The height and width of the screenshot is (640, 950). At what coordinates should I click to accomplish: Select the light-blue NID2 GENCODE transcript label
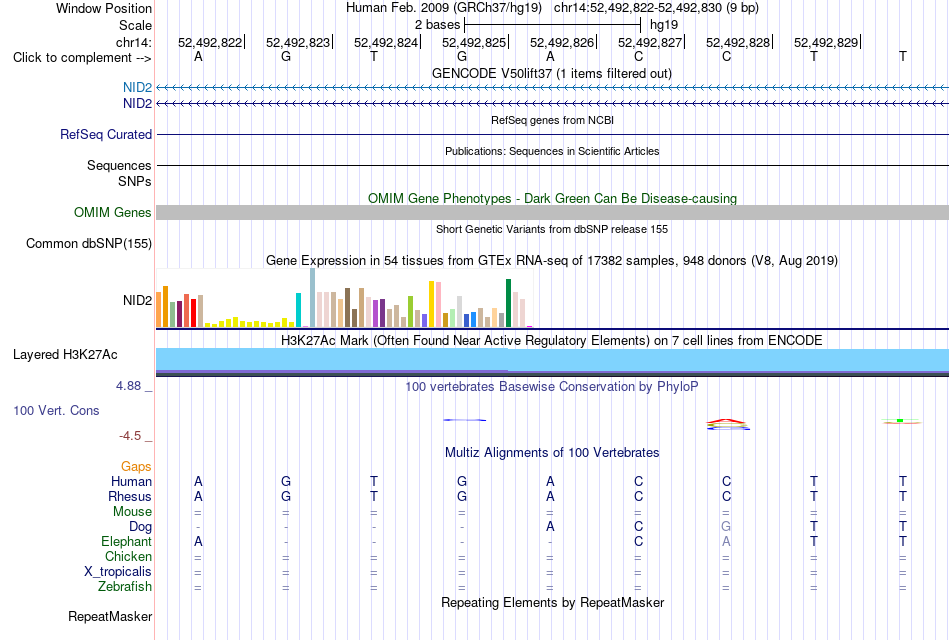(138, 88)
